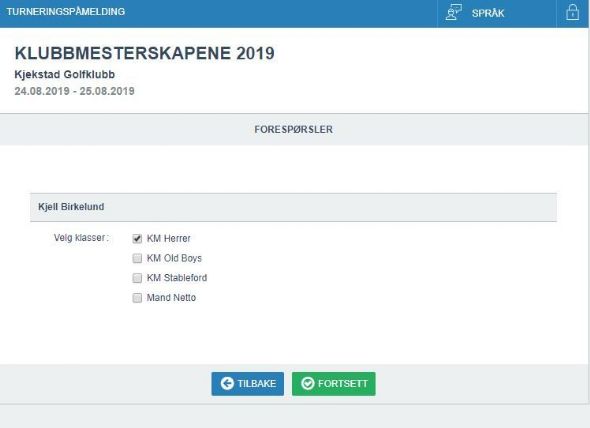Click the KLUBBMESTERSKAPENE 2019 title
Viewport: 590px width, 428px height.
click(x=144, y=53)
